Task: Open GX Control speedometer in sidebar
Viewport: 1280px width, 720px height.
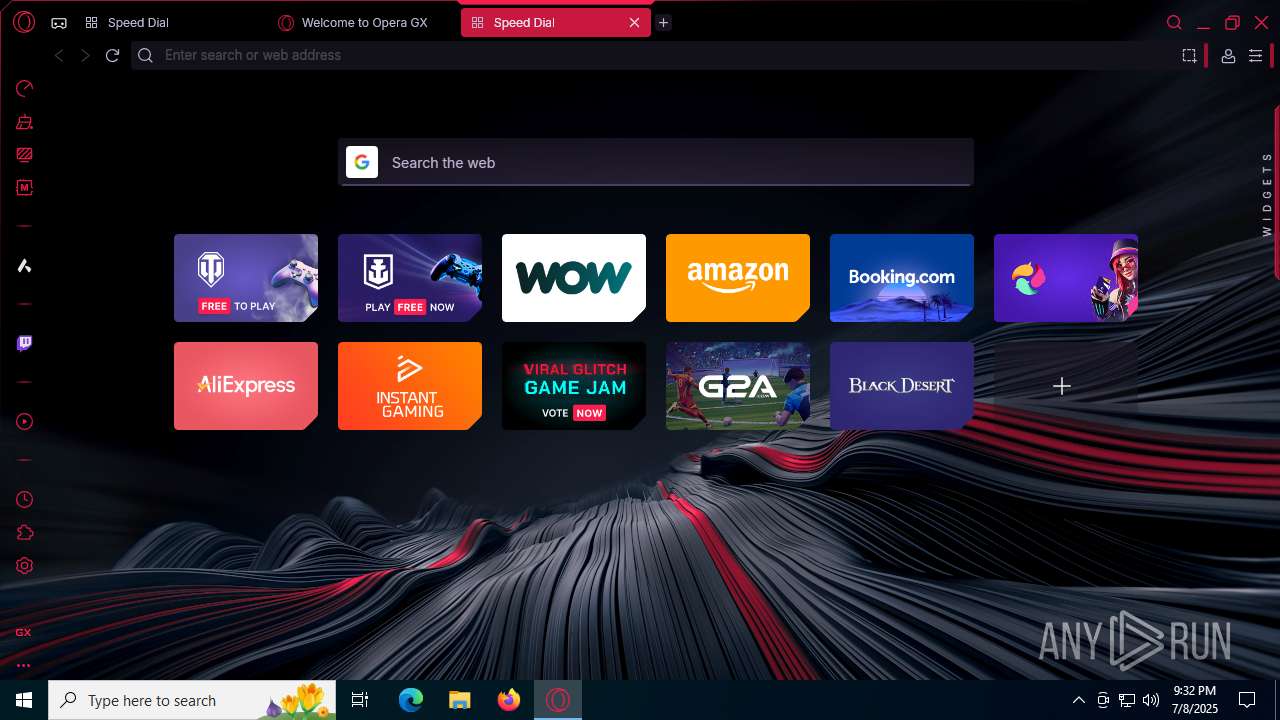Action: coord(24,89)
